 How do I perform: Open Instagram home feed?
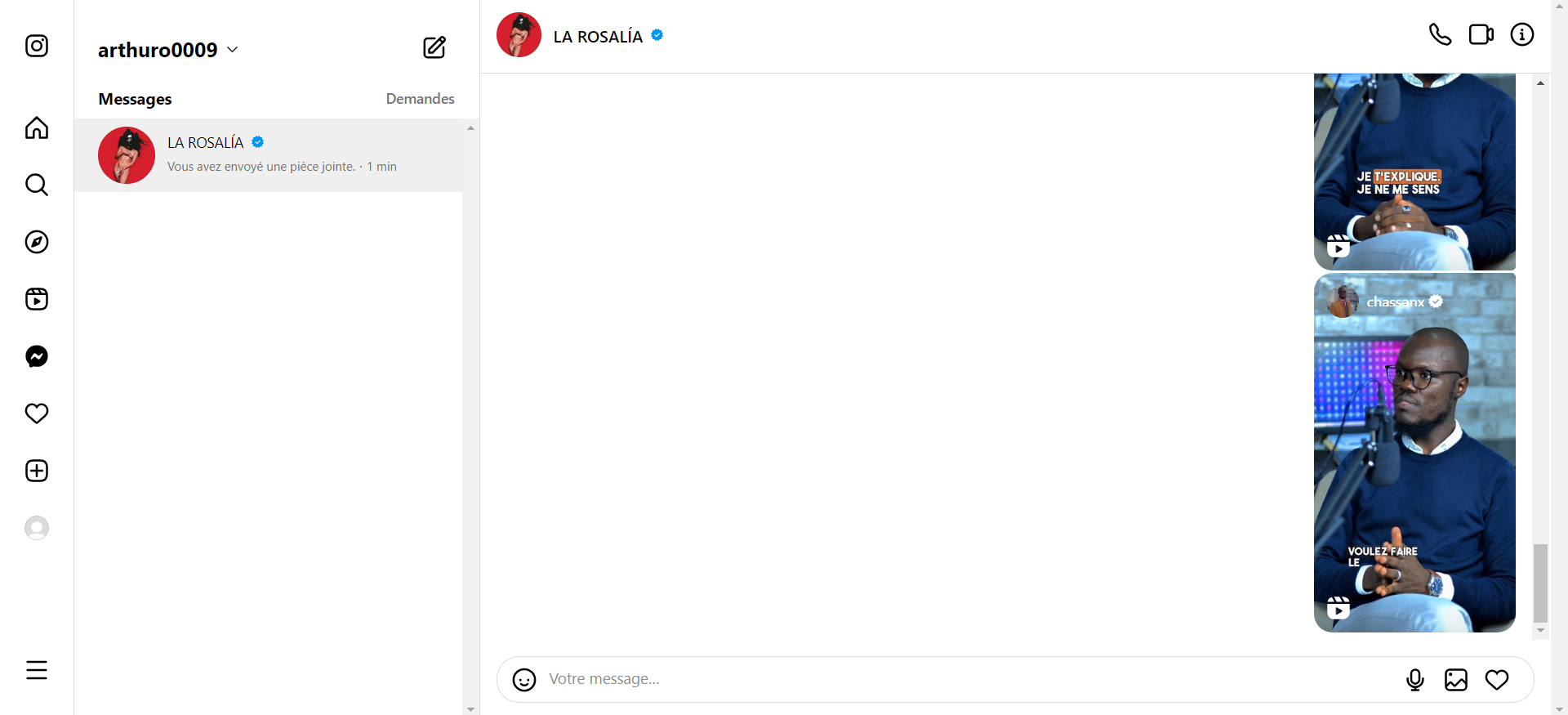point(37,128)
